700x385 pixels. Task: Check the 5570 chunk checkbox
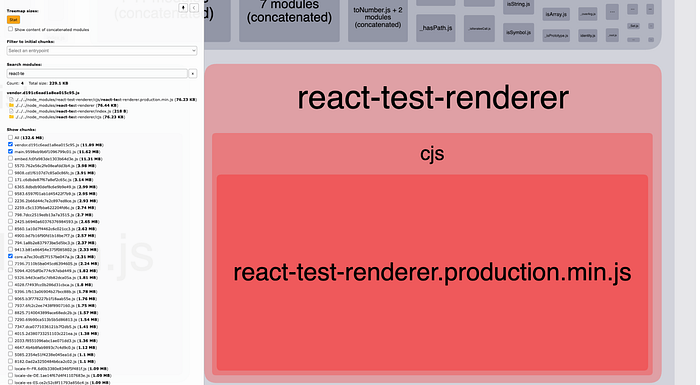(10, 166)
